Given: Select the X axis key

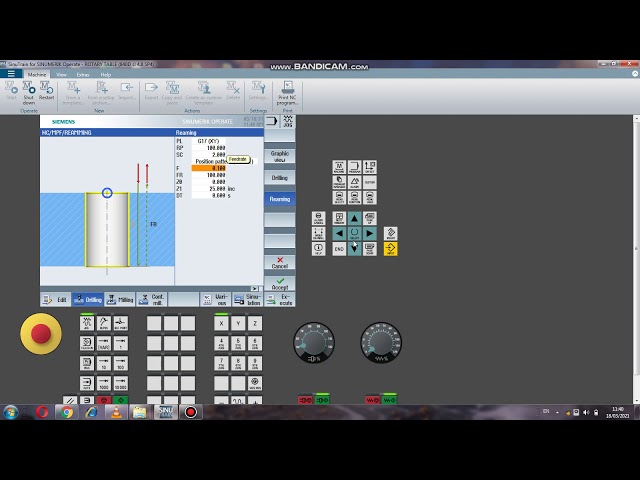Looking at the screenshot, I should click(x=221, y=323).
